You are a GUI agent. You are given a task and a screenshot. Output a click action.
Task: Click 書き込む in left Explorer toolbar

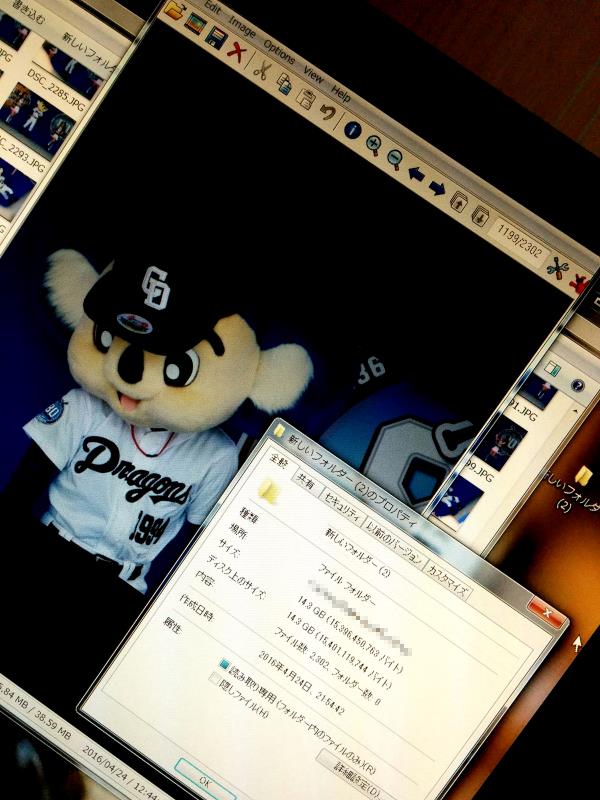pyautogui.click(x=28, y=14)
